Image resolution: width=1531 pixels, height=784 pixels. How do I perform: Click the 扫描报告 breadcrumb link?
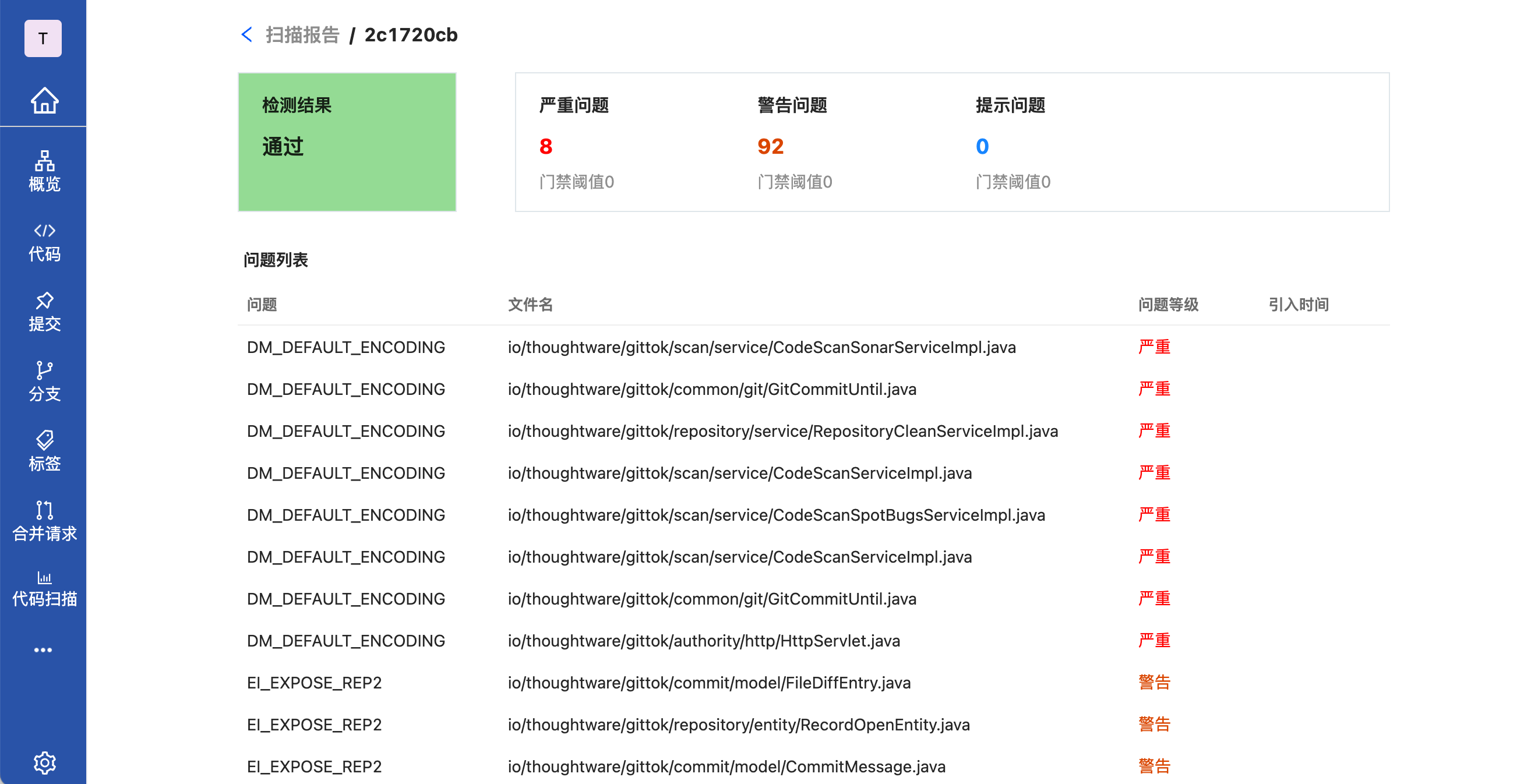pos(302,35)
